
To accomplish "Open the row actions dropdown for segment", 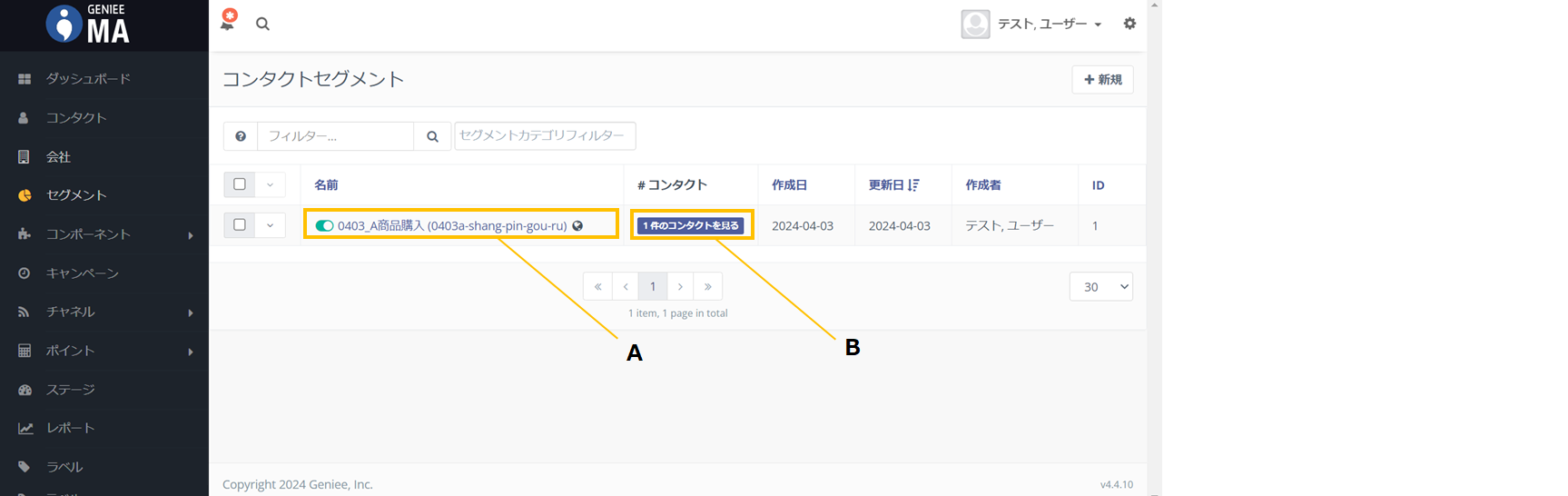I will pos(270,225).
